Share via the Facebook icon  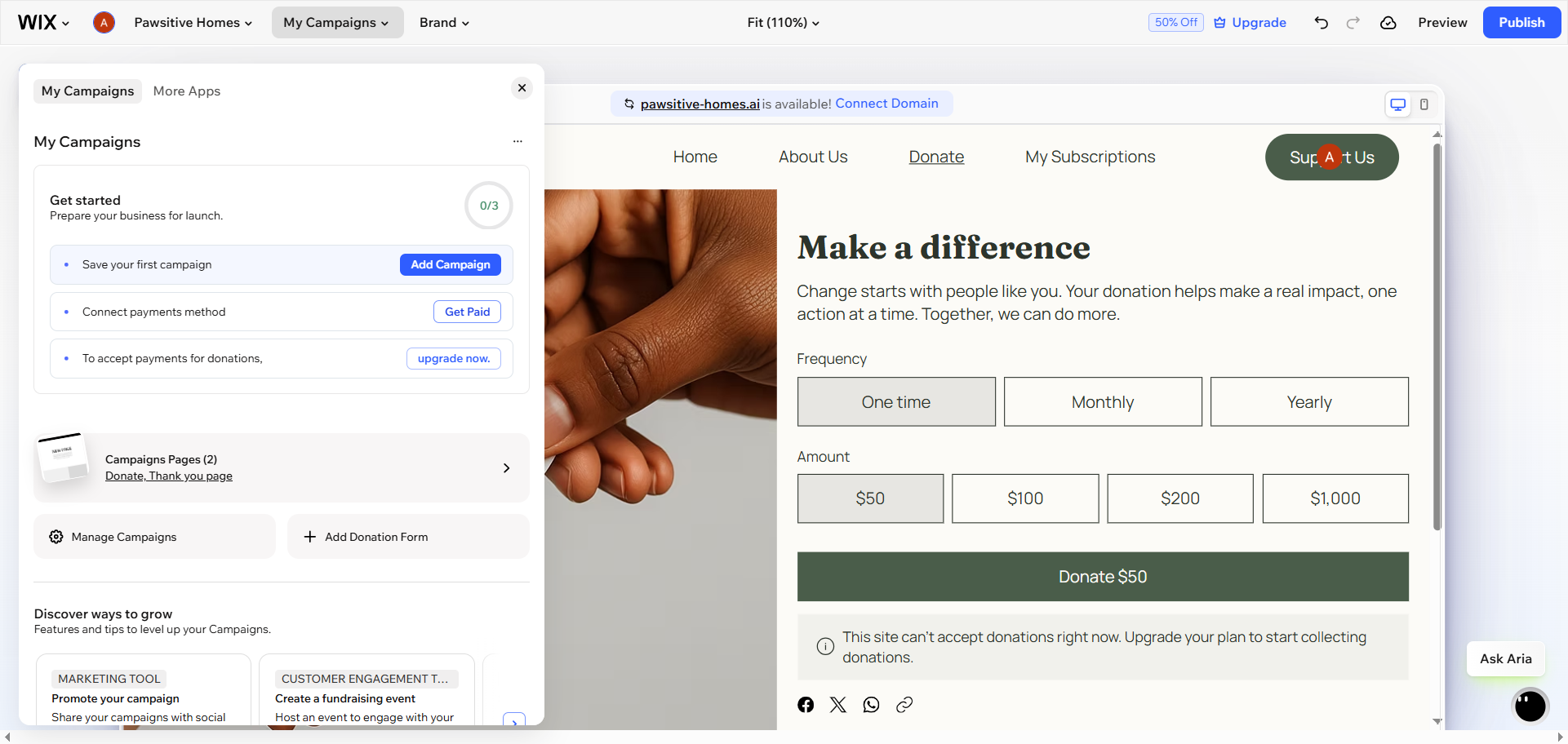coord(806,705)
